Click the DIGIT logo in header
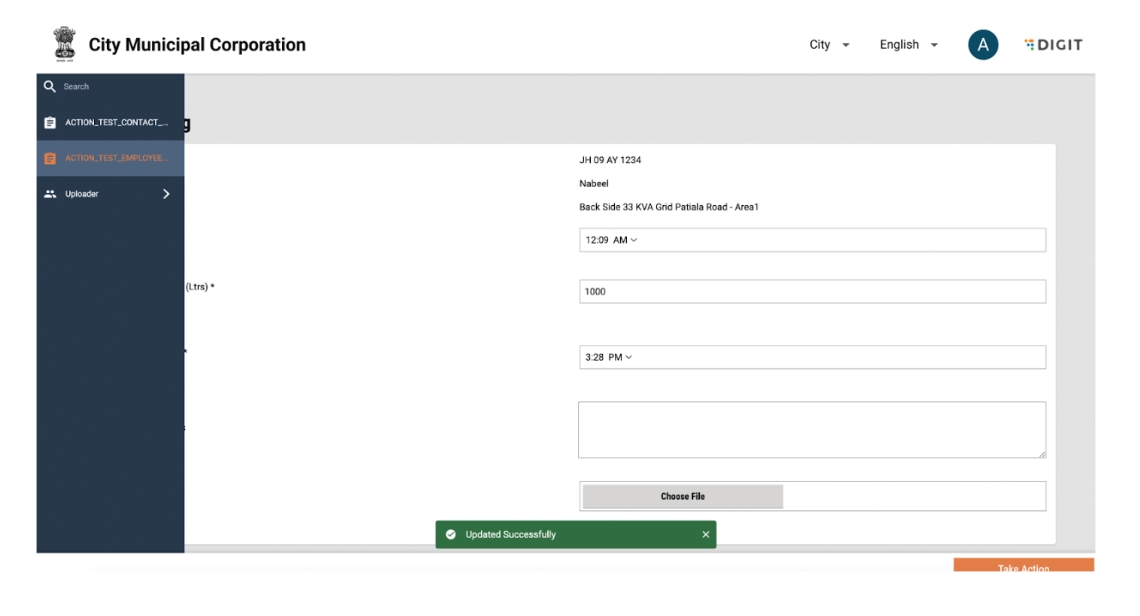 (1053, 45)
